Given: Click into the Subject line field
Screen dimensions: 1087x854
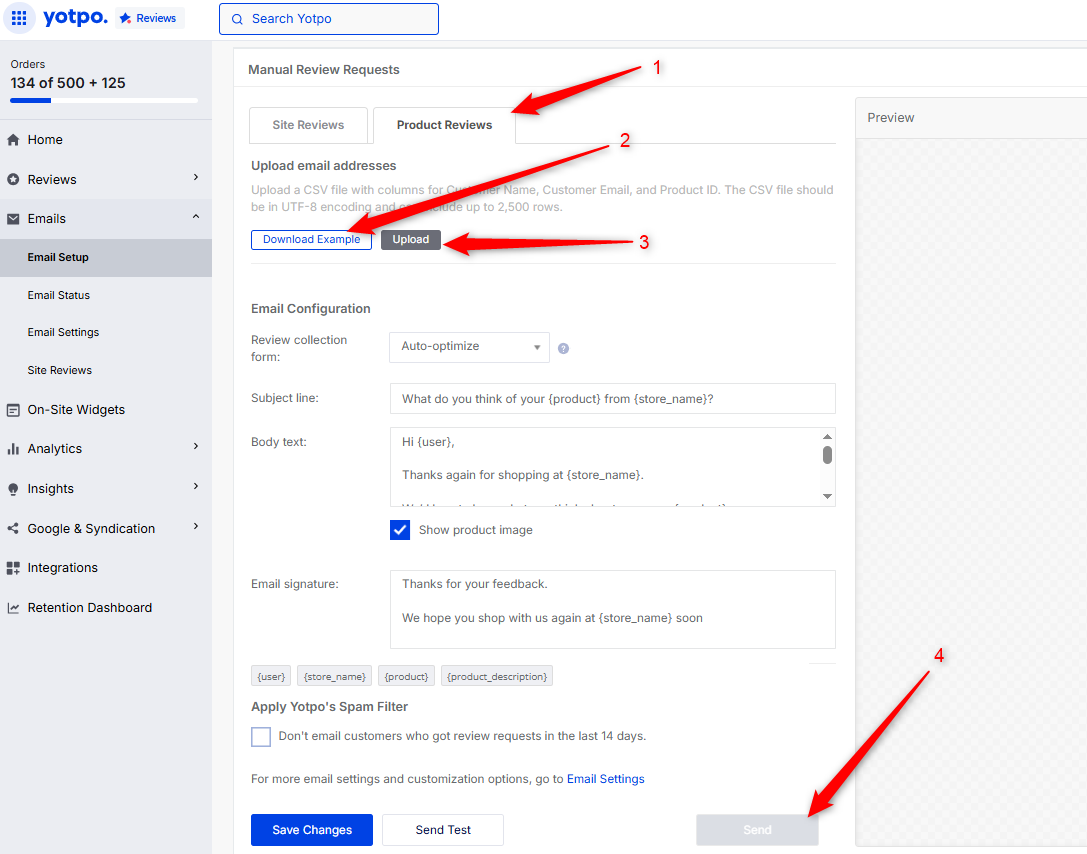Looking at the screenshot, I should click(x=613, y=399).
